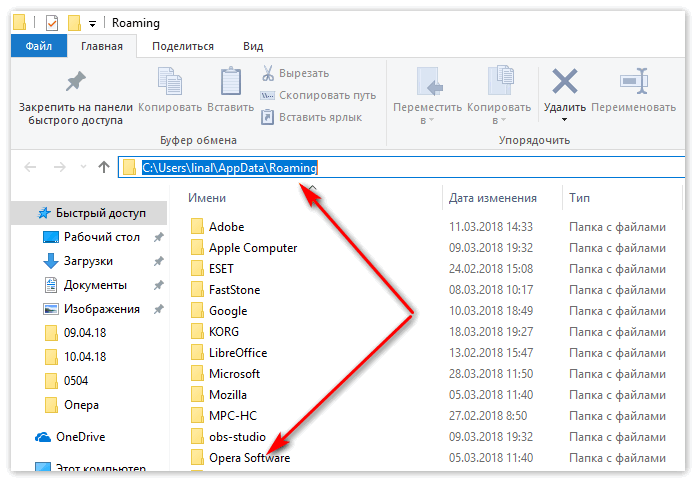This screenshot has width=696, height=482.
Task: Click the Opera Software folder icon
Action: point(197,457)
